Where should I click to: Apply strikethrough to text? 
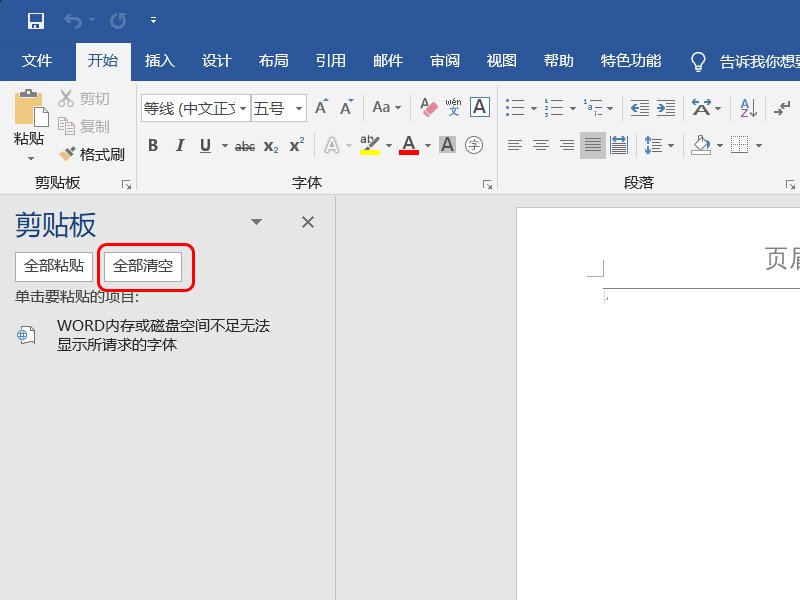pyautogui.click(x=245, y=145)
